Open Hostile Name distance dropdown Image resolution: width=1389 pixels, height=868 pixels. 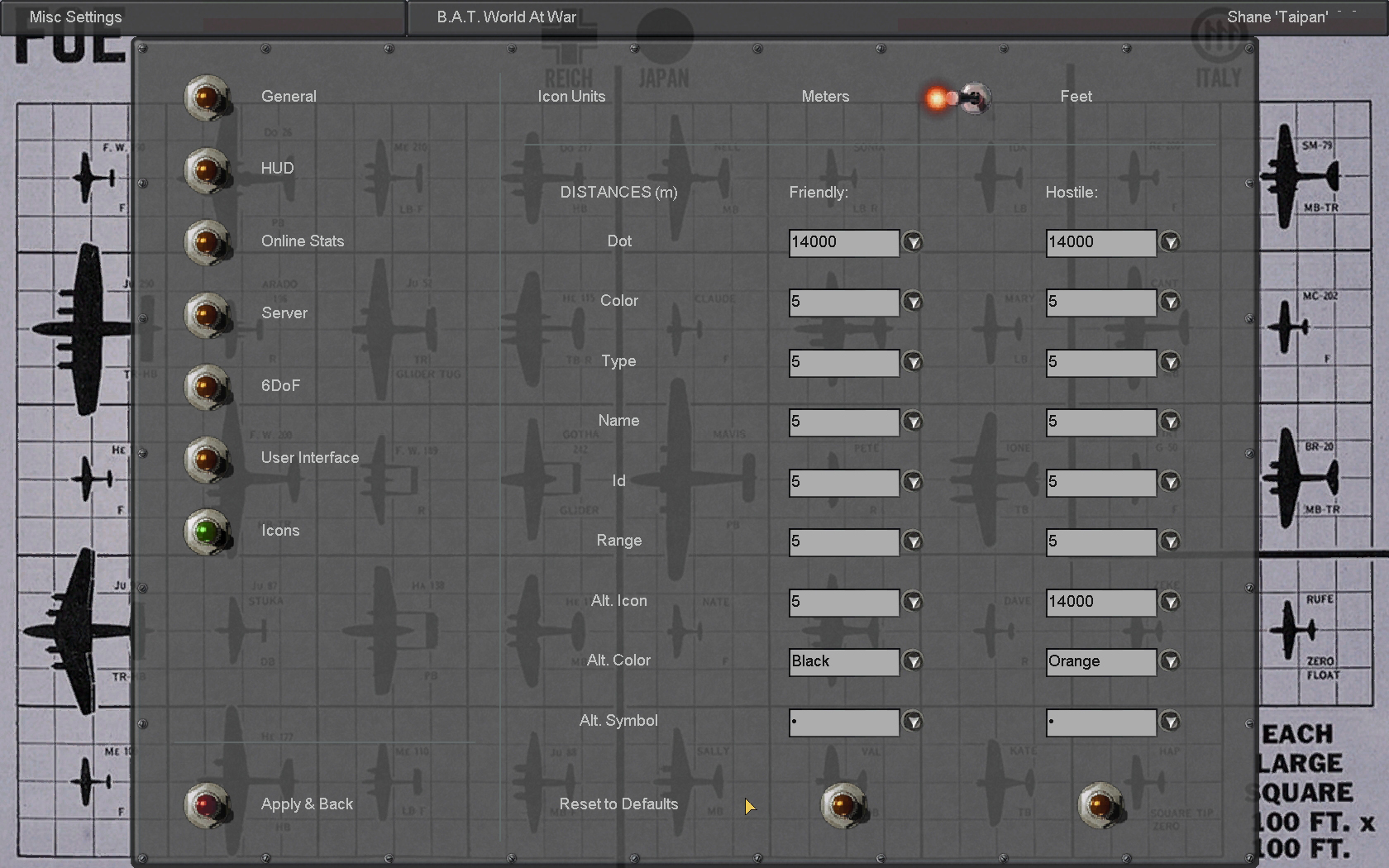[1170, 422]
